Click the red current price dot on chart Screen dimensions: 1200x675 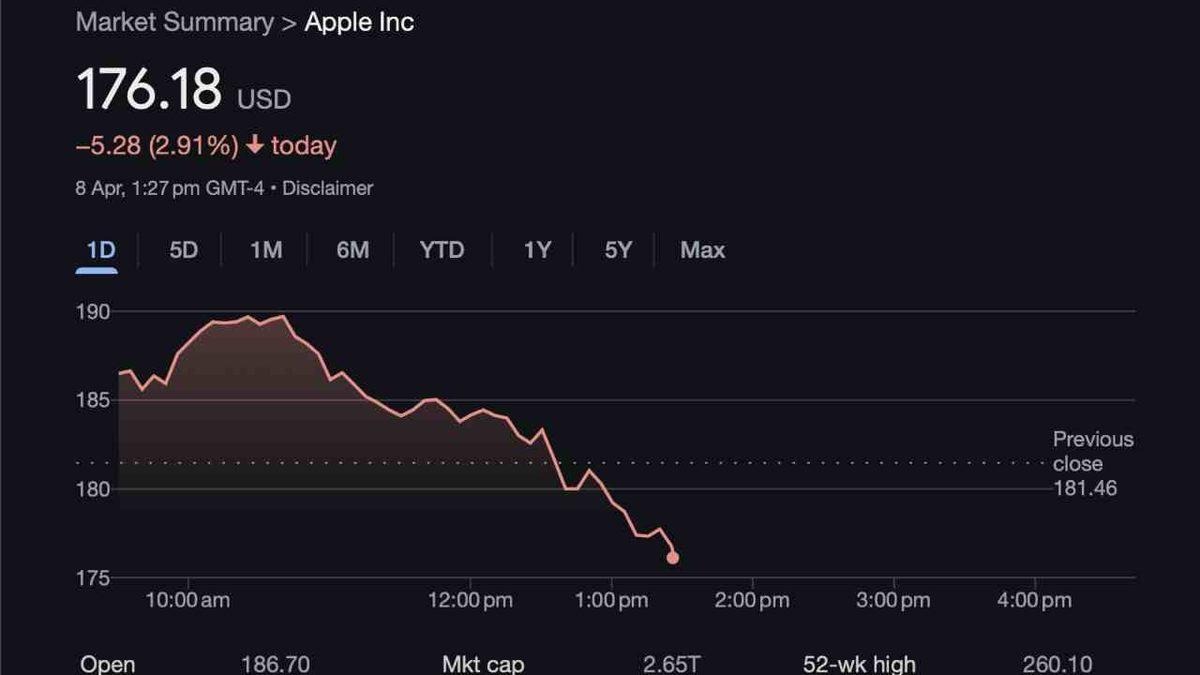(x=673, y=558)
